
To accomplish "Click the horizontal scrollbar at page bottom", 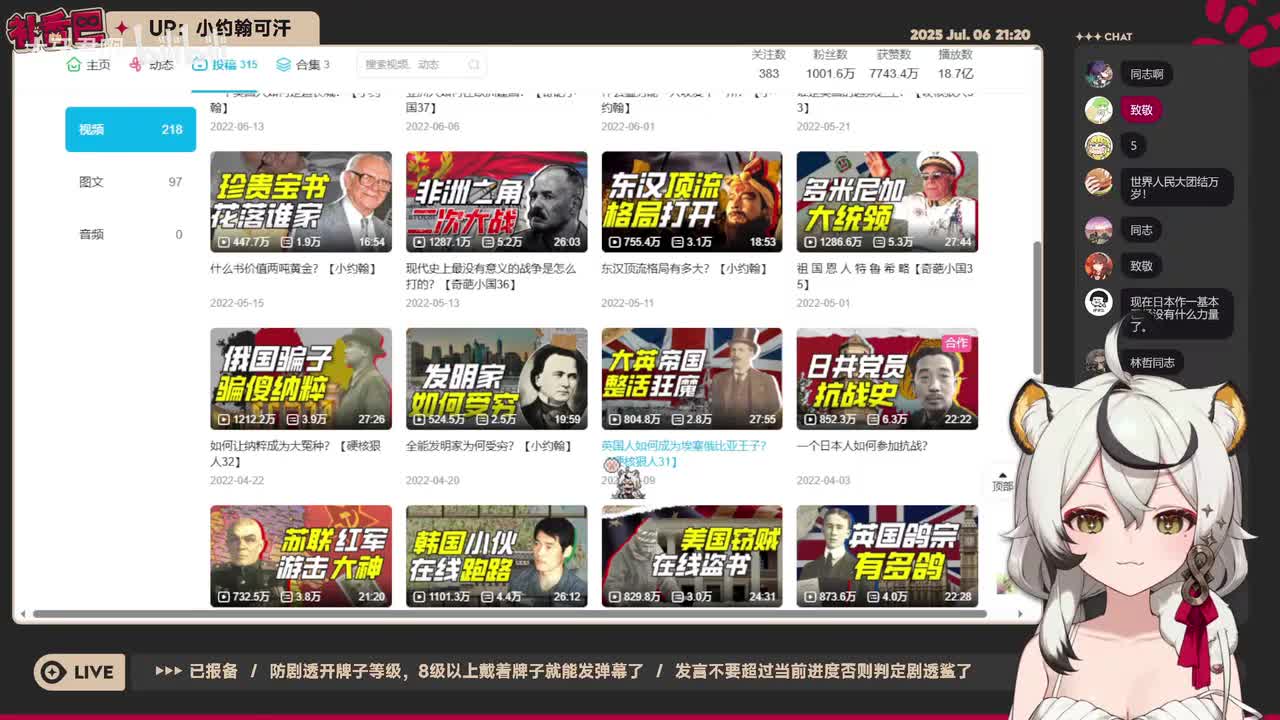I will pyautogui.click(x=510, y=614).
